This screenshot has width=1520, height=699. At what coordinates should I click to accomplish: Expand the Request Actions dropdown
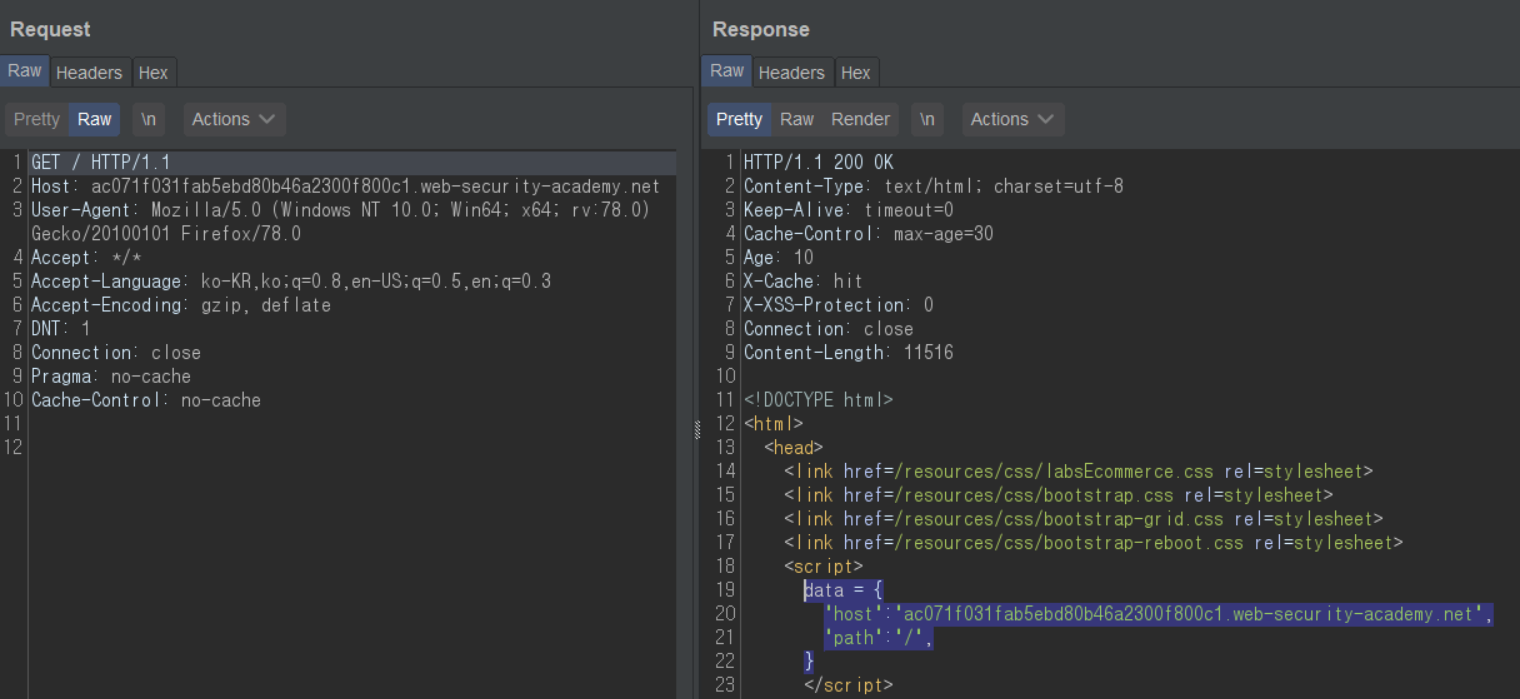233,119
